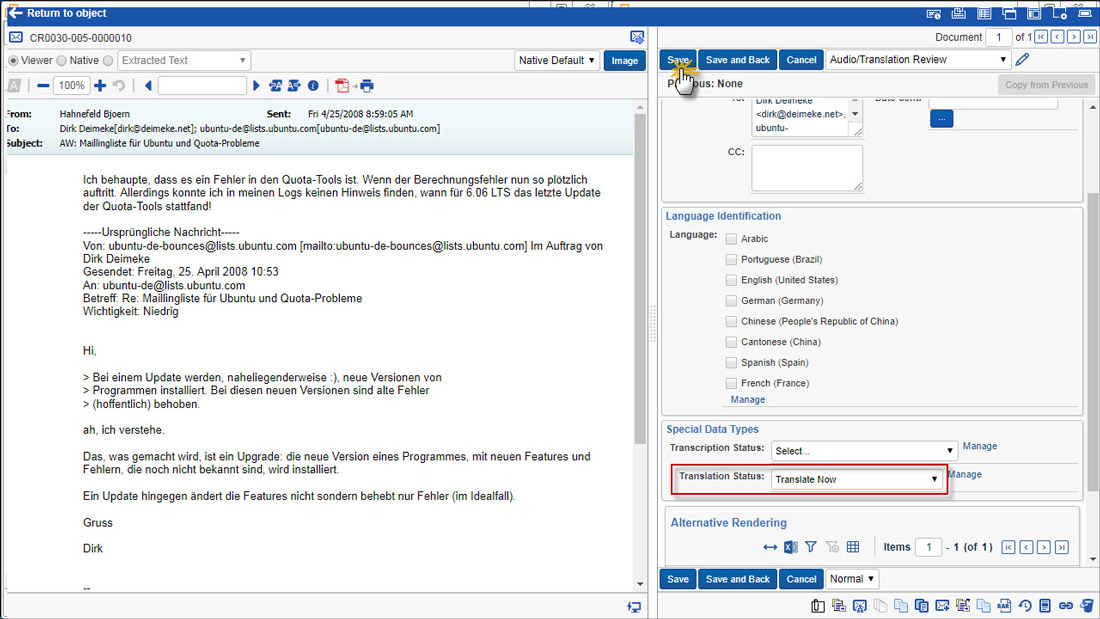Select the Native radio button
The width and height of the screenshot is (1100, 619).
tap(62, 61)
